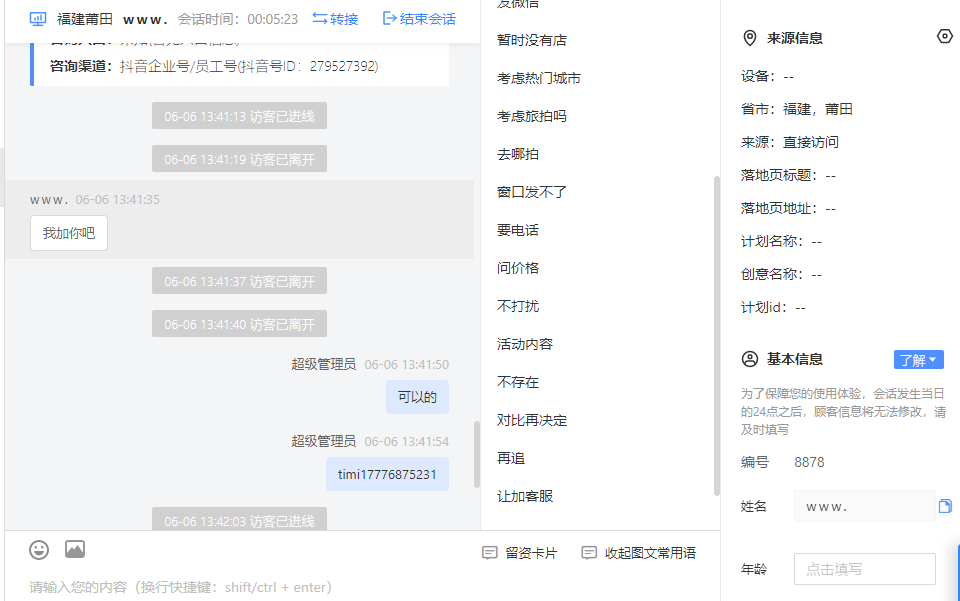
Task: Click the 姓名 input field with w w w .
Action: click(x=864, y=506)
